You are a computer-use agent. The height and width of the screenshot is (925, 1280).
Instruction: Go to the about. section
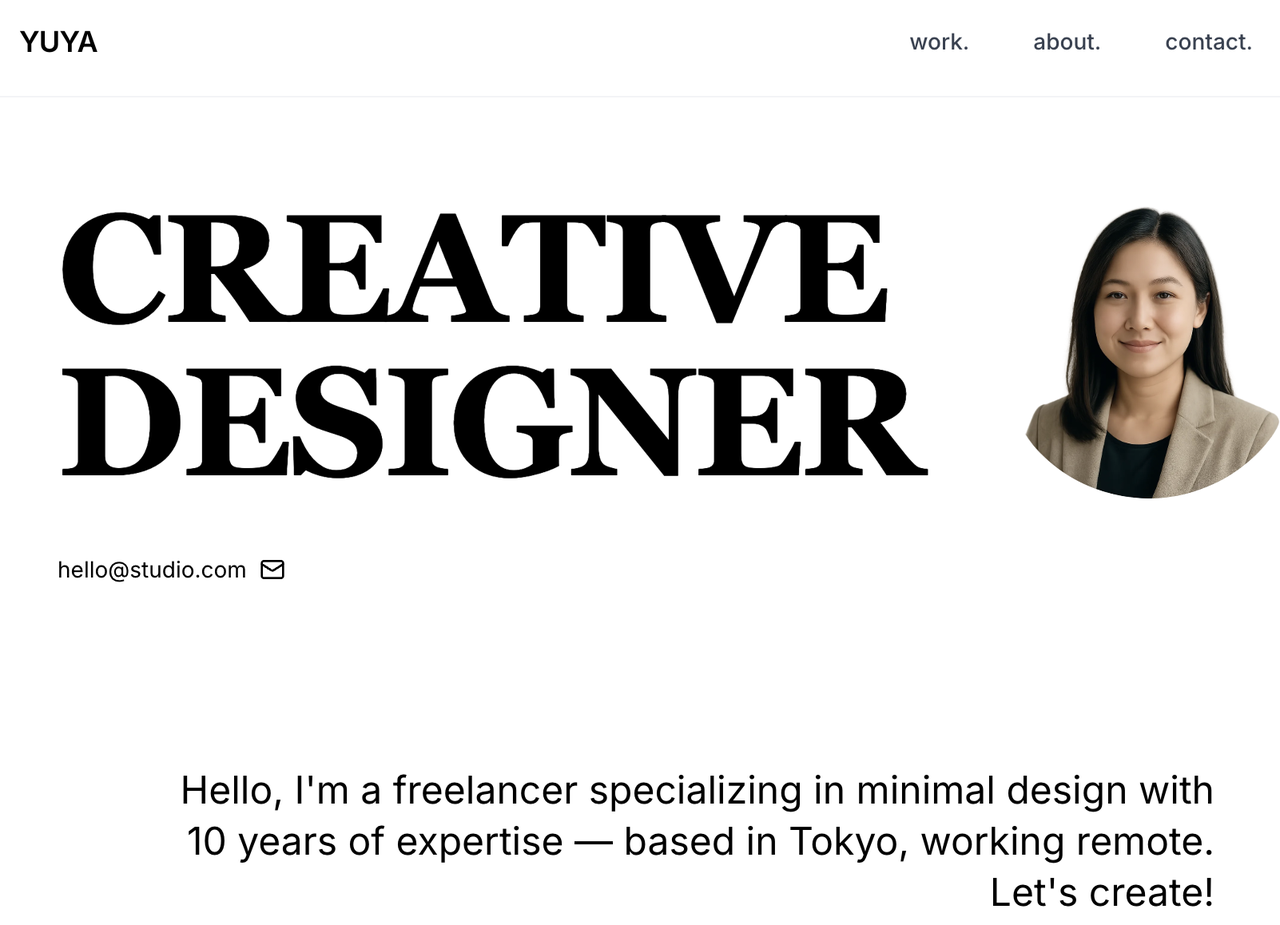pyautogui.click(x=1066, y=42)
